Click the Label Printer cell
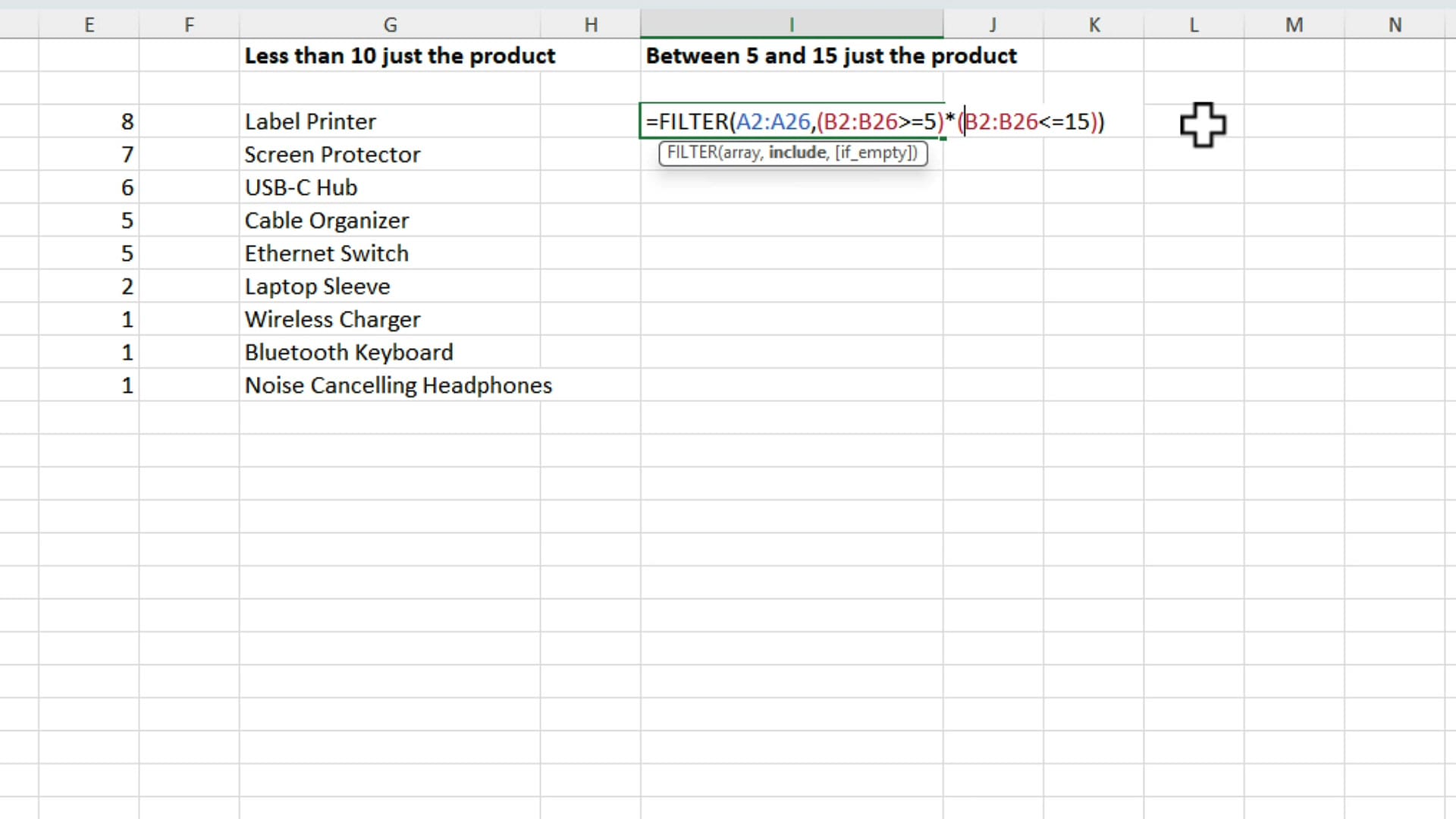 pyautogui.click(x=390, y=121)
